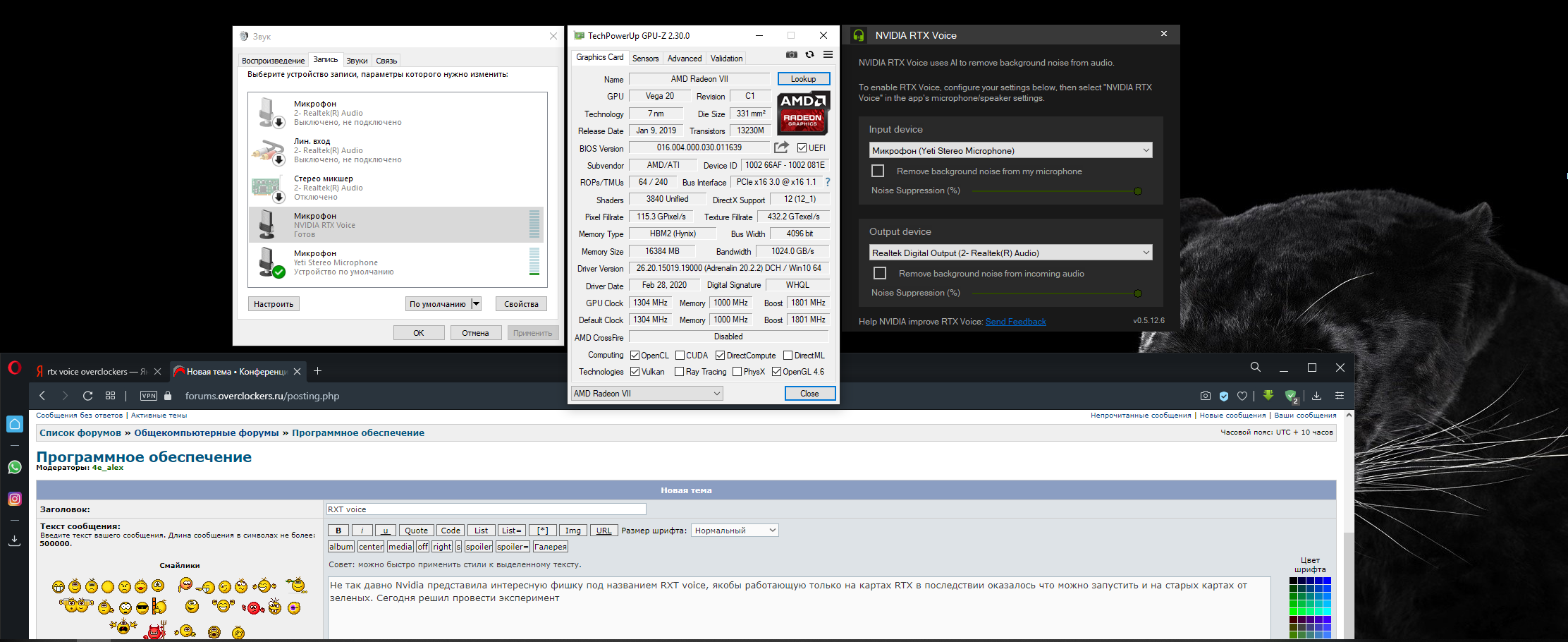Toggle the Vulkan checkbox
The image size is (1568, 642).
[635, 372]
